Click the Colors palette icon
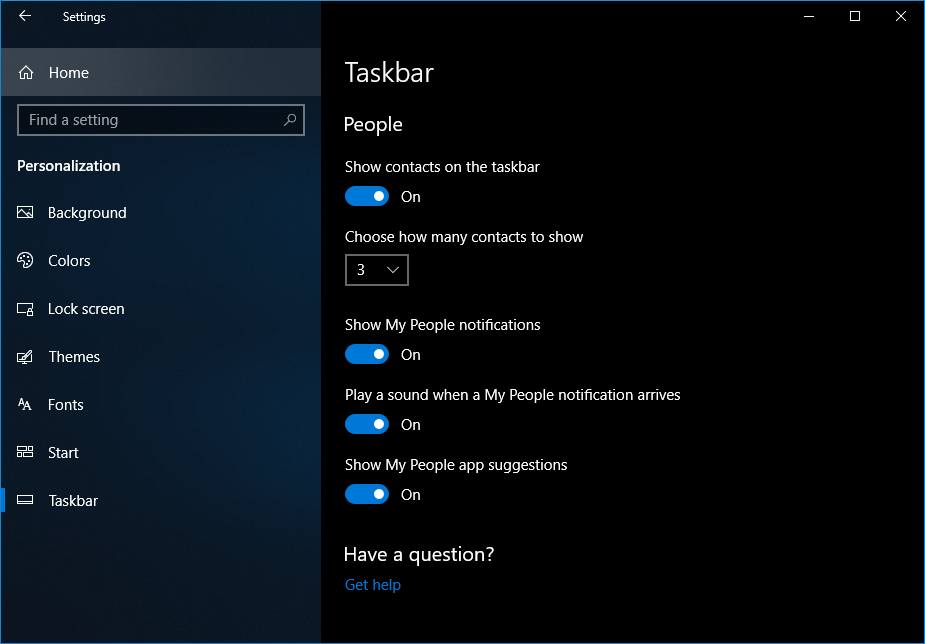This screenshot has height=644, width=925. 26,261
